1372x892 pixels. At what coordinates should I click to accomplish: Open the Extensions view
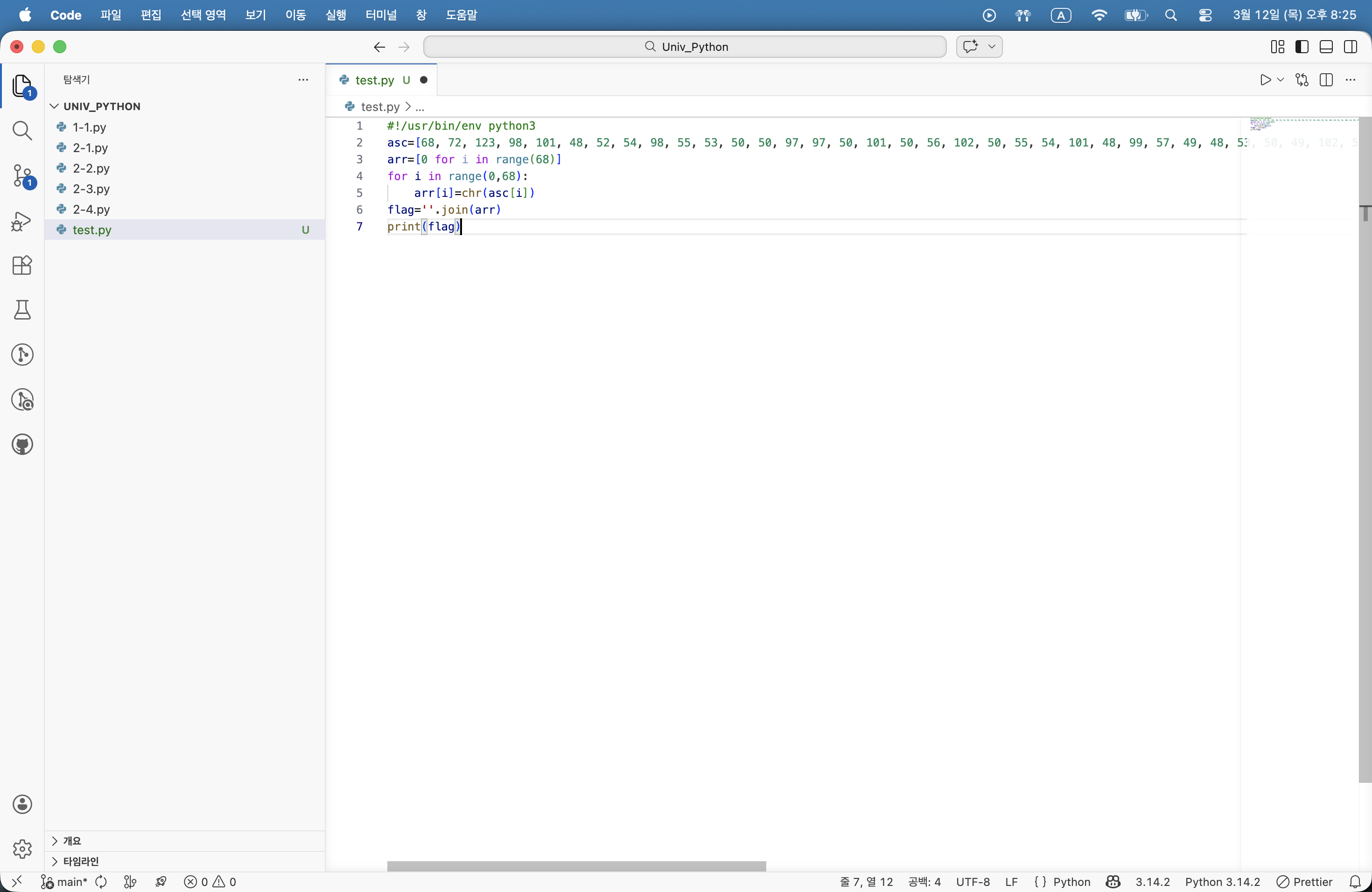[x=22, y=265]
